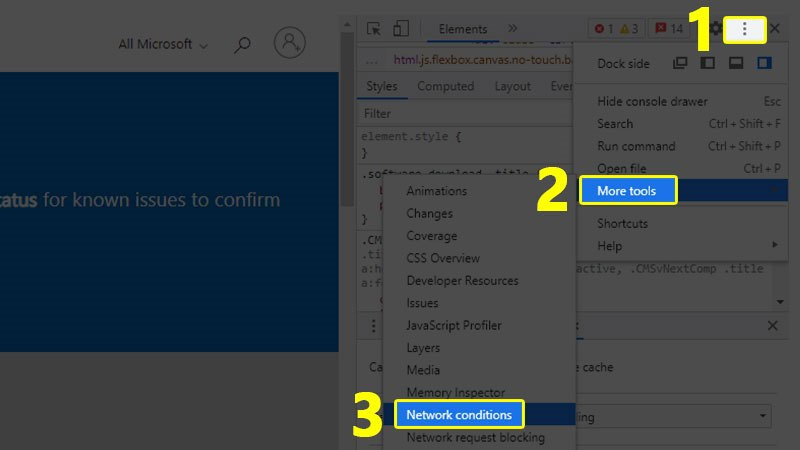Expand the All Microsoft dropdown

click(163, 44)
